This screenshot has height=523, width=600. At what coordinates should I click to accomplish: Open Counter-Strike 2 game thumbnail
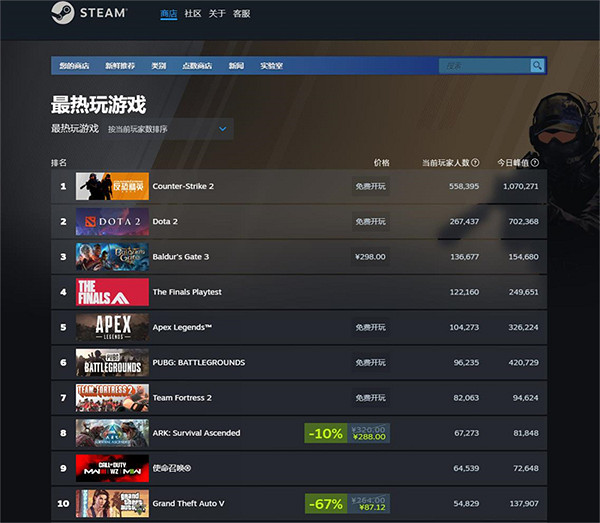(x=112, y=186)
